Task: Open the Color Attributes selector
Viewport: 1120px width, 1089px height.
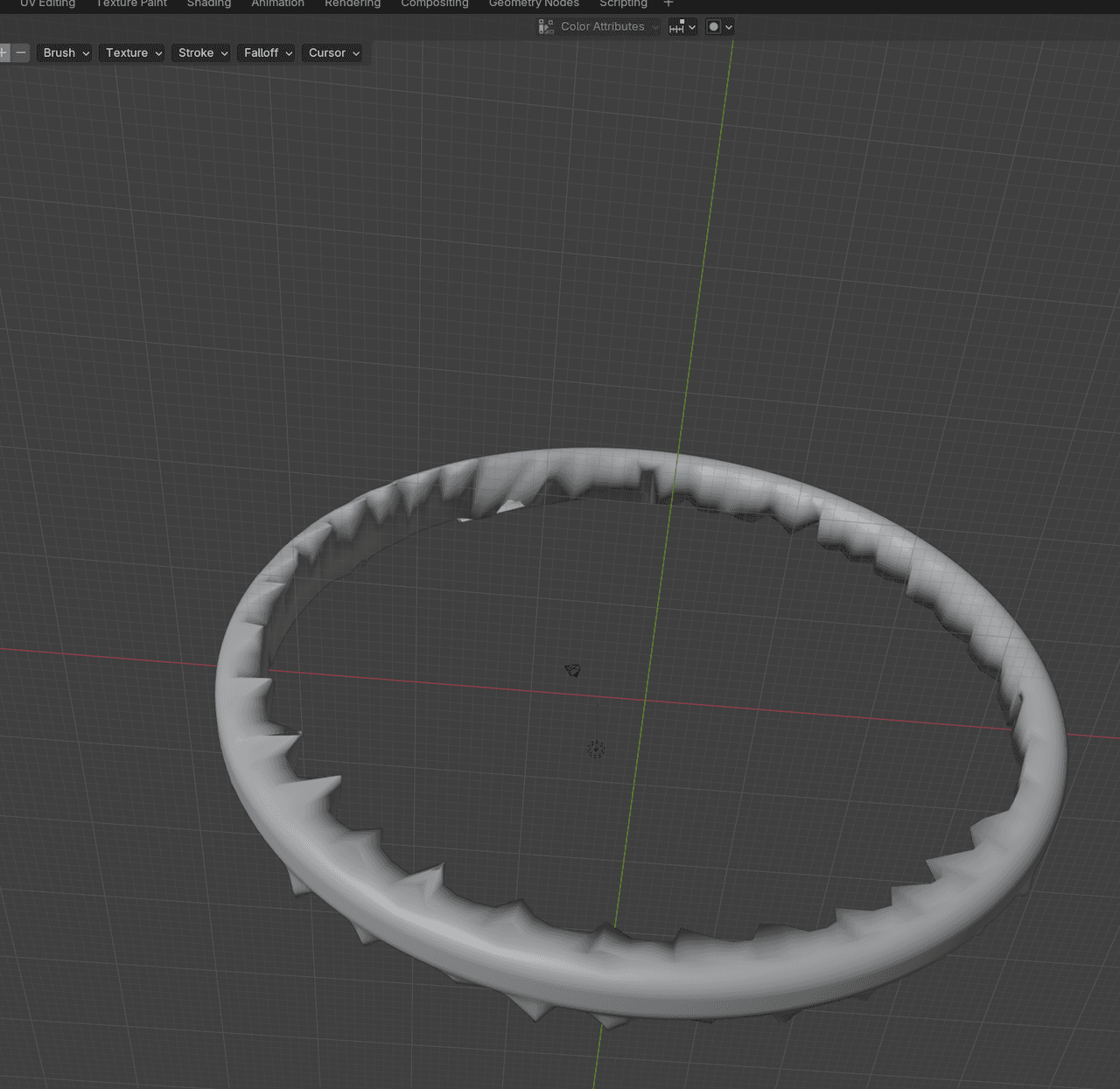Action: pyautogui.click(x=603, y=27)
